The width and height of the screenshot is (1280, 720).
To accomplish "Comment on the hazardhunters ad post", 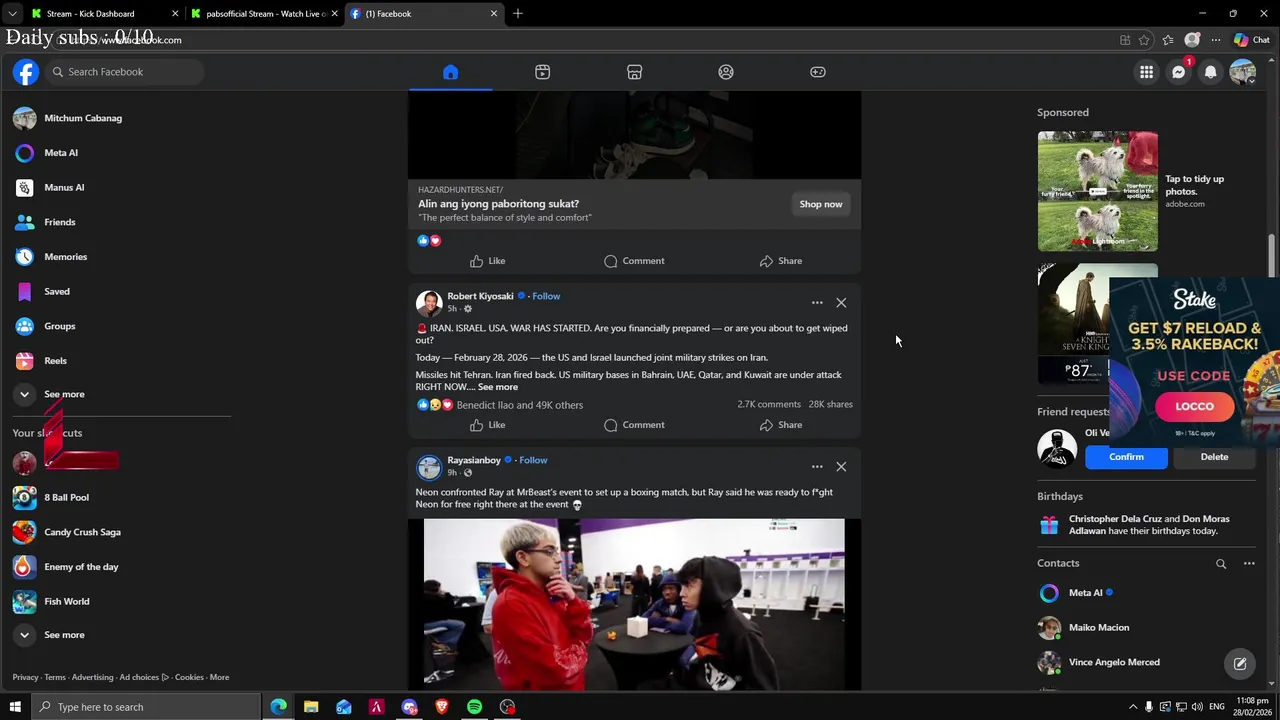I will tap(634, 261).
